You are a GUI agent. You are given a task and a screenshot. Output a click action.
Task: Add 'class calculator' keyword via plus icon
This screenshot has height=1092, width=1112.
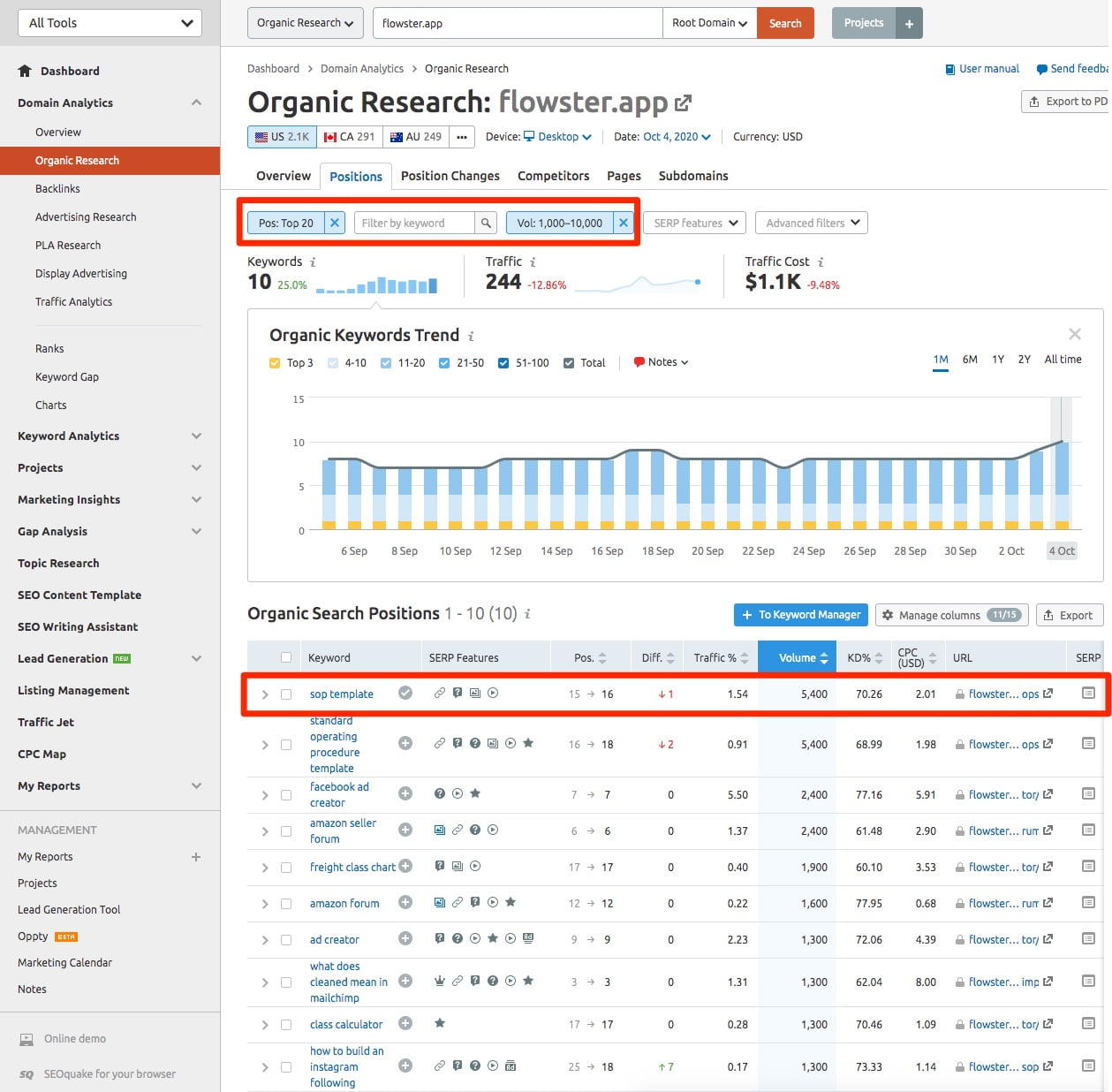point(405,1023)
